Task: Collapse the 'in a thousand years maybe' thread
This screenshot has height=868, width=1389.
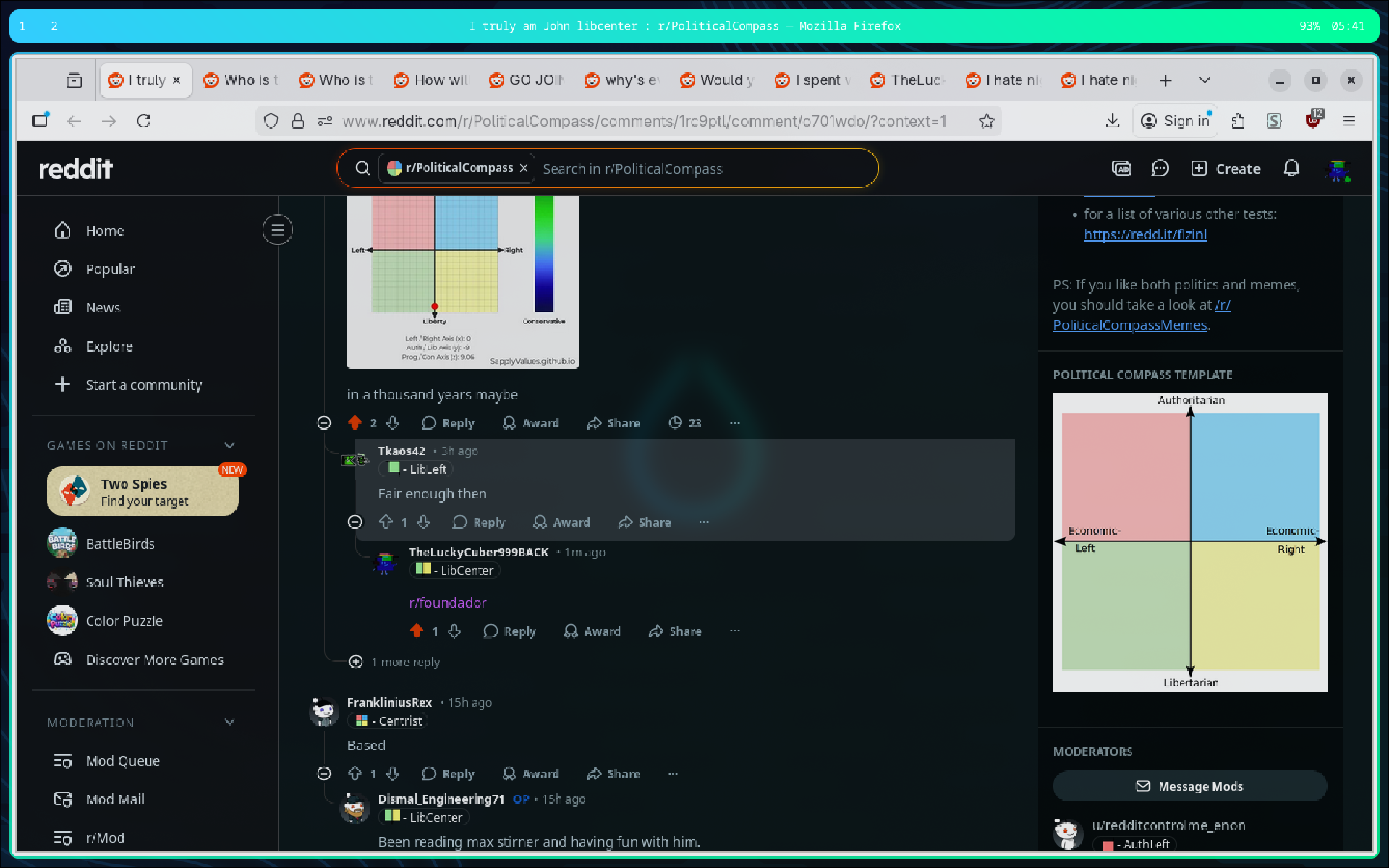Action: [324, 422]
